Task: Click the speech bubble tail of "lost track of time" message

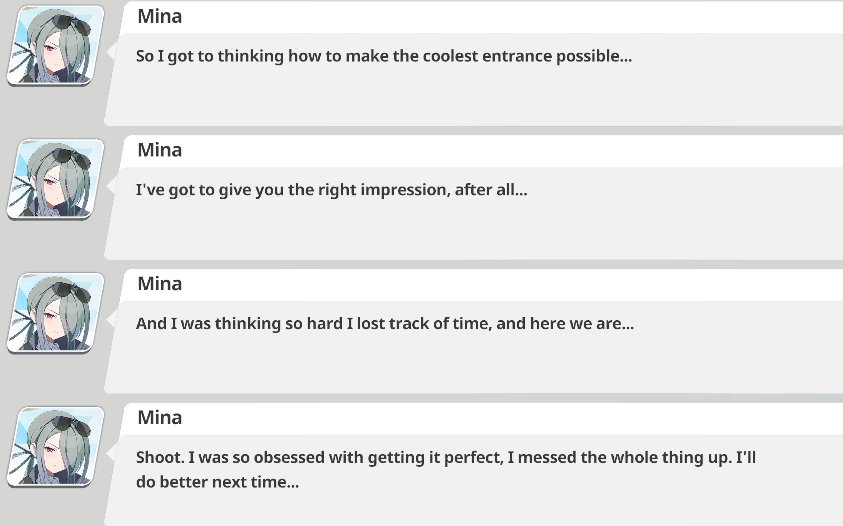Action: click(112, 318)
